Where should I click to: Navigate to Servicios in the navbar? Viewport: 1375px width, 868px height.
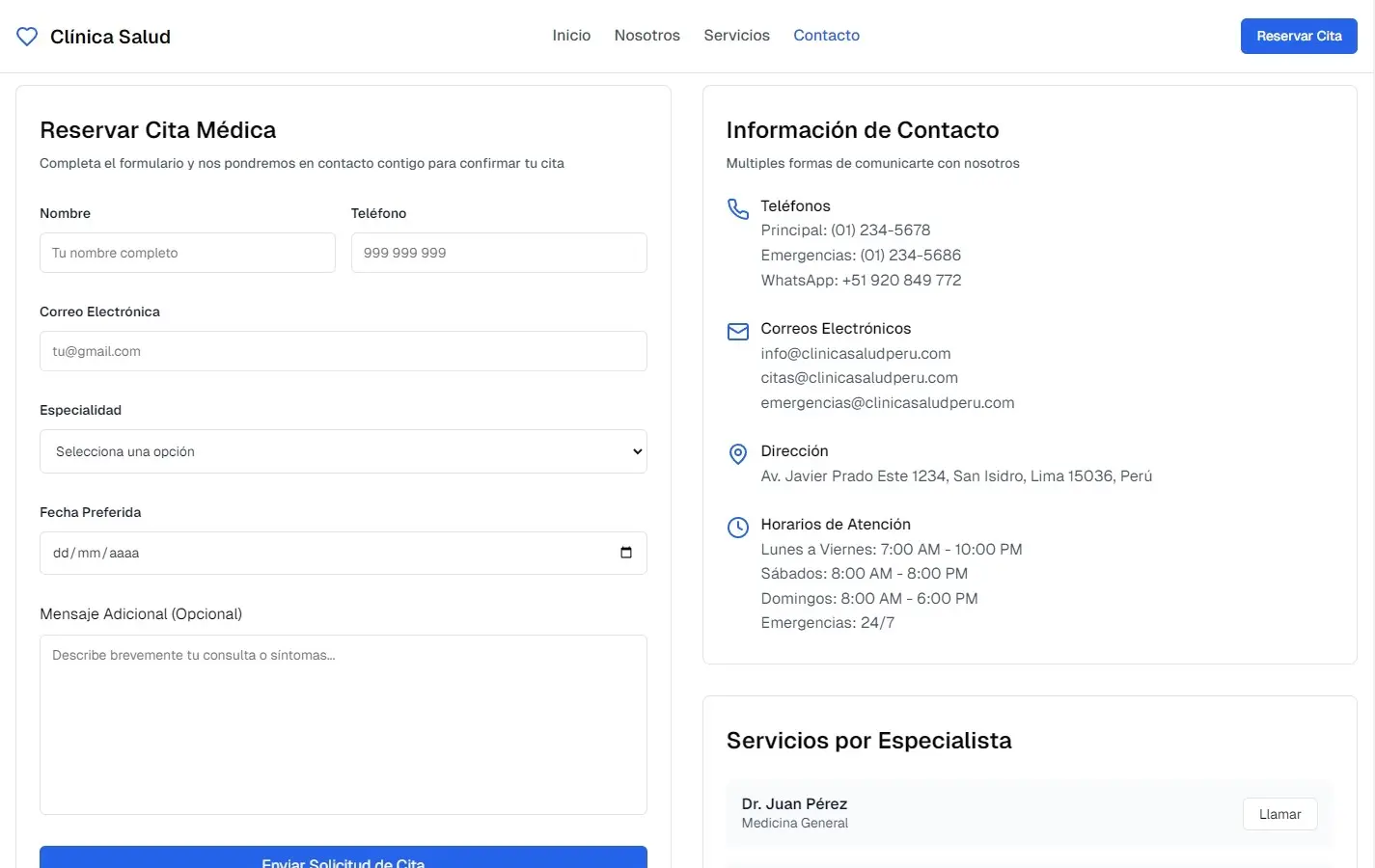(x=736, y=36)
